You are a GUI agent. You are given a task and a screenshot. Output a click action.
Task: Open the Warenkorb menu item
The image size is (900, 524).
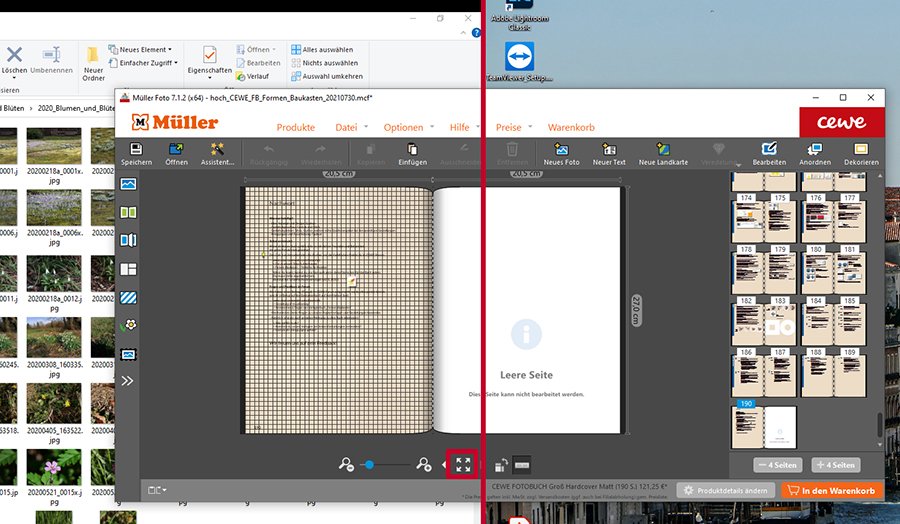coord(571,127)
